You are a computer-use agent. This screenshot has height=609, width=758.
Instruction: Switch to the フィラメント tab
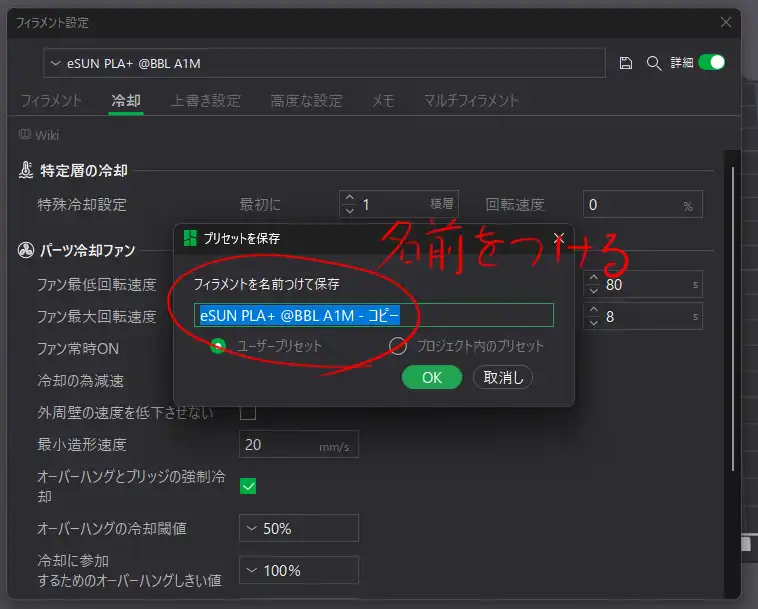click(52, 100)
